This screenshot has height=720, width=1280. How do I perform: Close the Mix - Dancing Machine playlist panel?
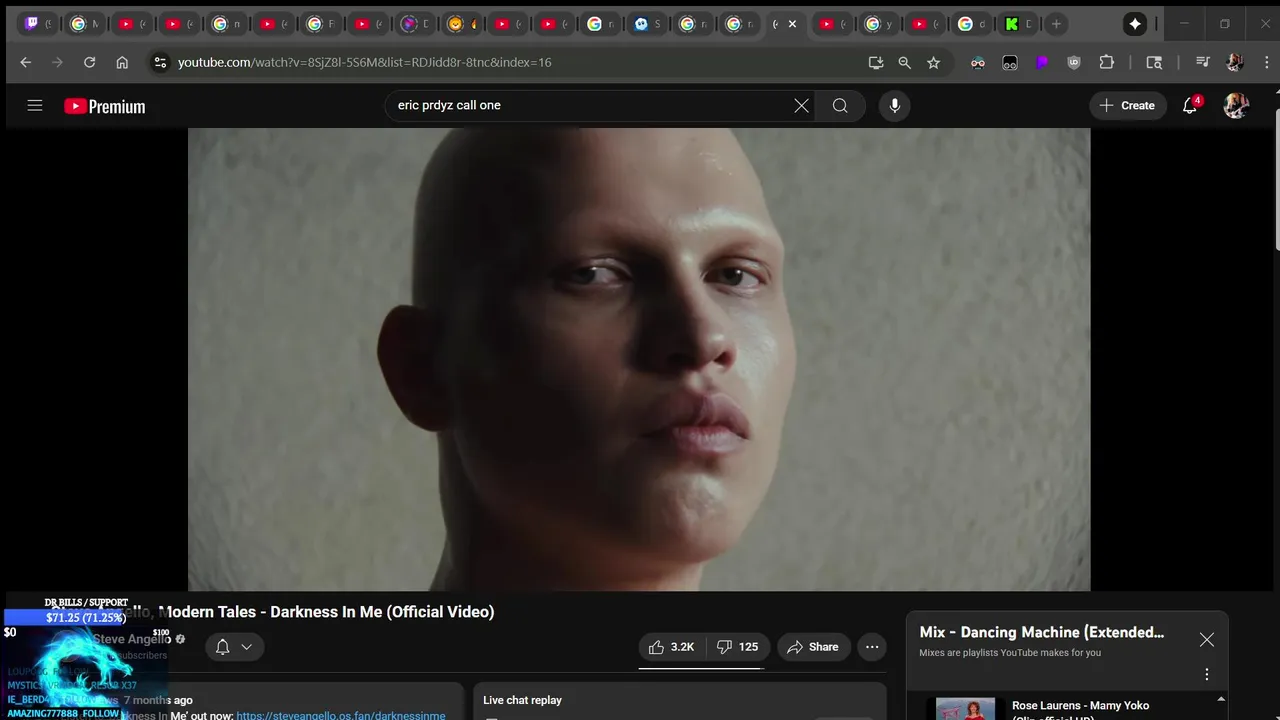1207,640
